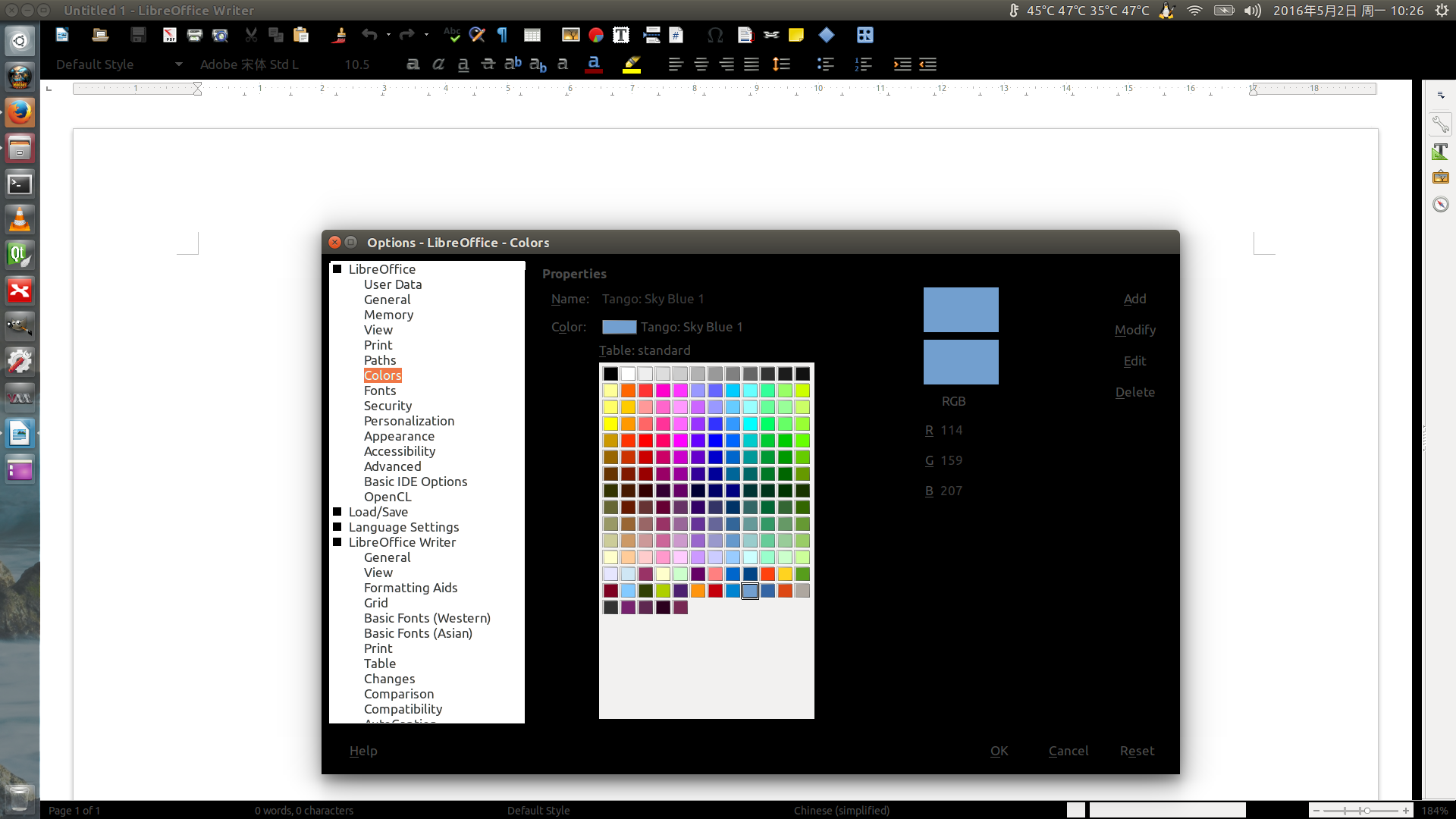Toggle italic formatting
This screenshot has height=819, width=1456.
pos(438,64)
